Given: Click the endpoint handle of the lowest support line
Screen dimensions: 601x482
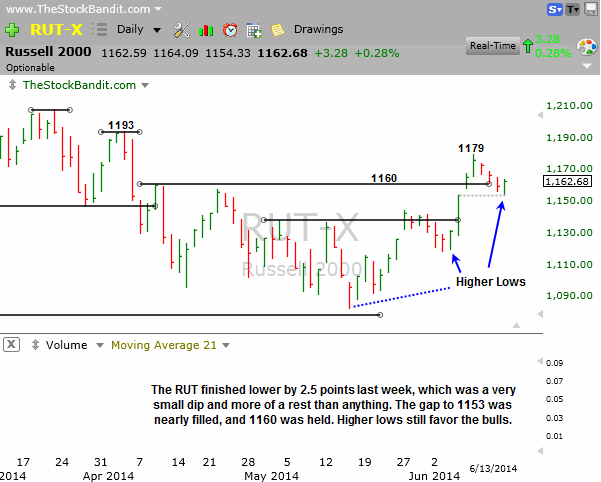Looking at the screenshot, I should 380,315.
